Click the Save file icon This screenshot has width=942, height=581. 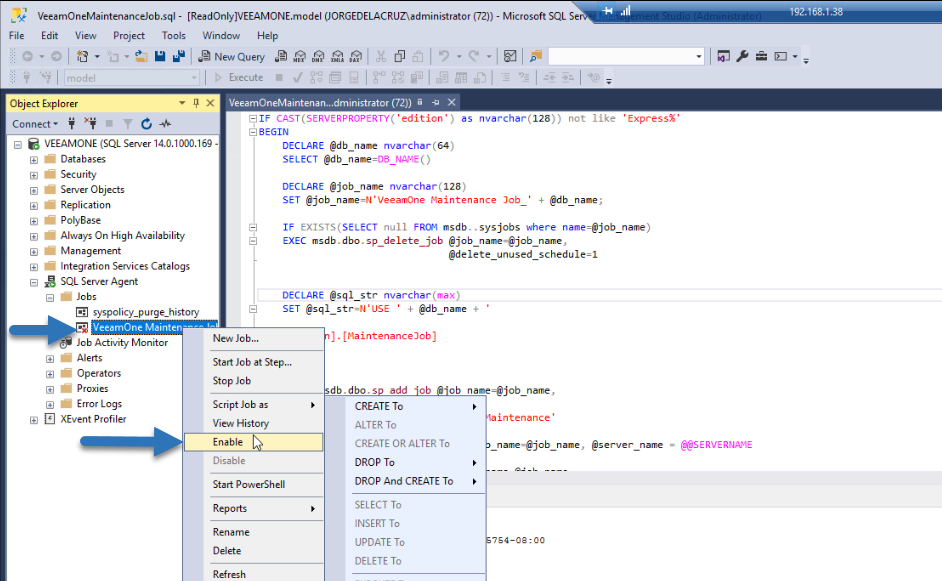(160, 56)
